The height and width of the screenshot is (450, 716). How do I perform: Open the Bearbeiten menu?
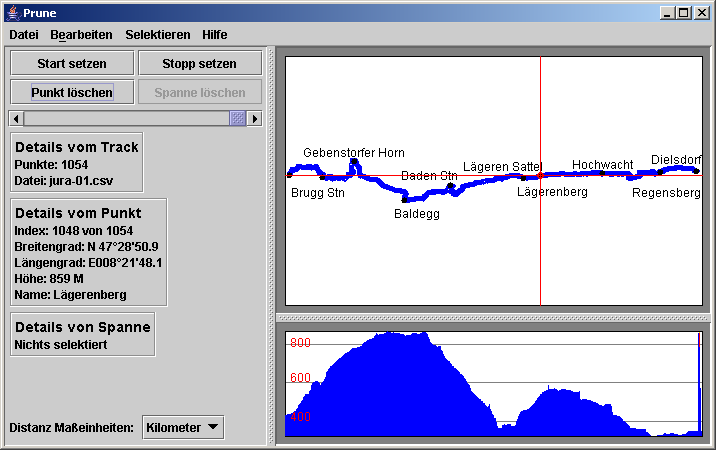tap(81, 34)
